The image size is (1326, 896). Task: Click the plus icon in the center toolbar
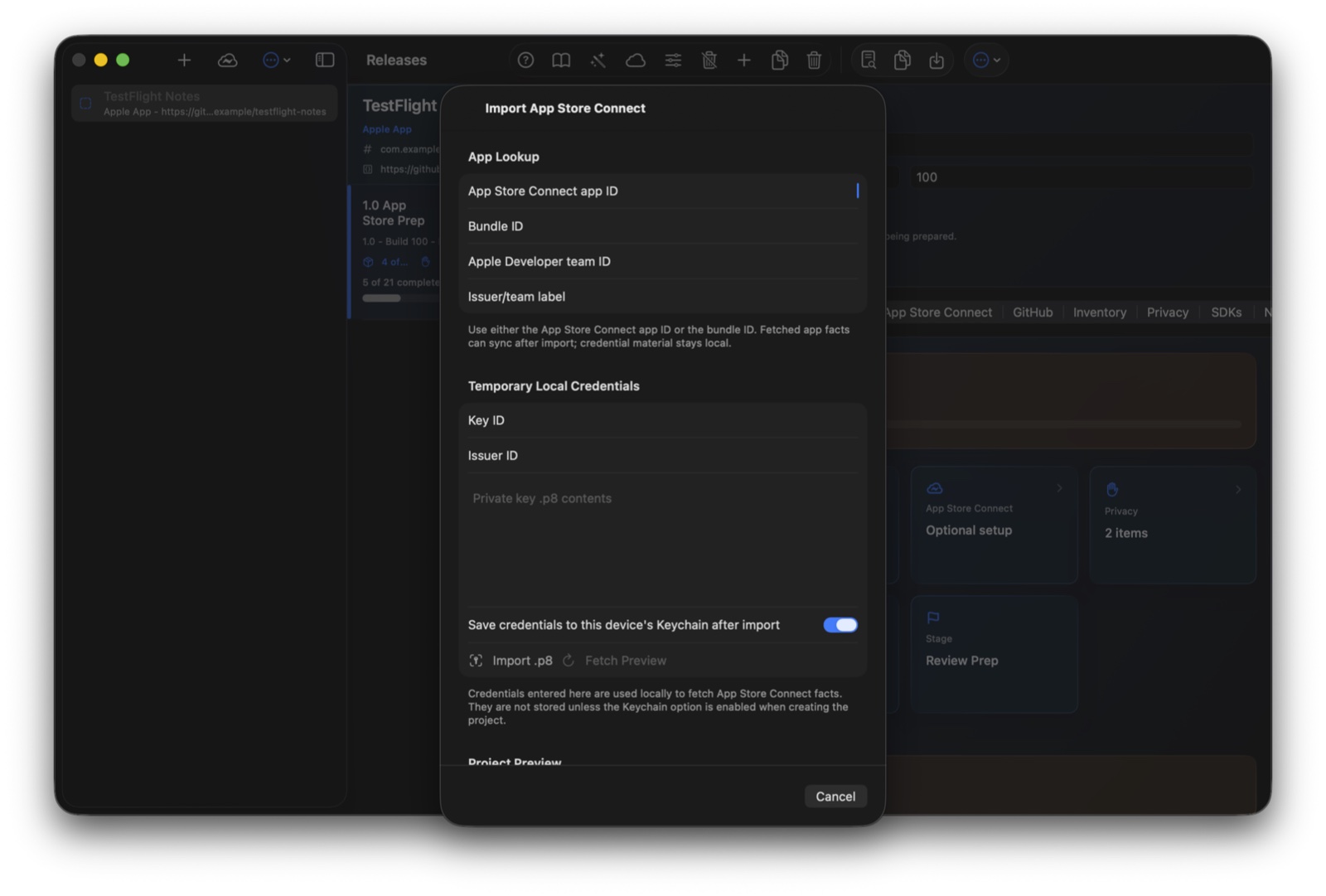pyautogui.click(x=743, y=60)
